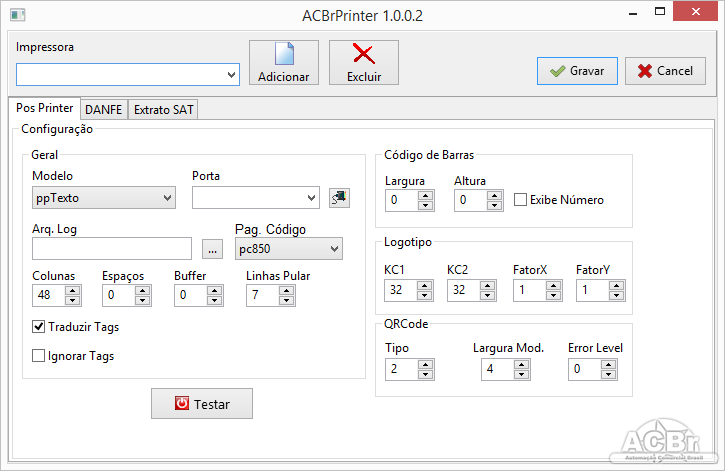Click the serial port settings icon beside Porta
The height and width of the screenshot is (471, 725).
pos(339,198)
